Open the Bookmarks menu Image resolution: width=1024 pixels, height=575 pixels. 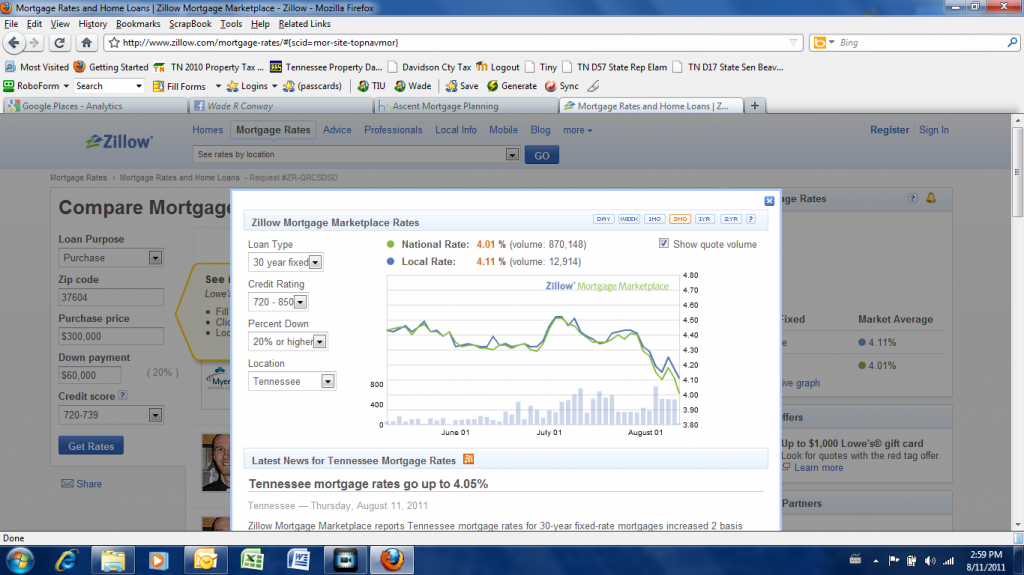pyautogui.click(x=138, y=24)
